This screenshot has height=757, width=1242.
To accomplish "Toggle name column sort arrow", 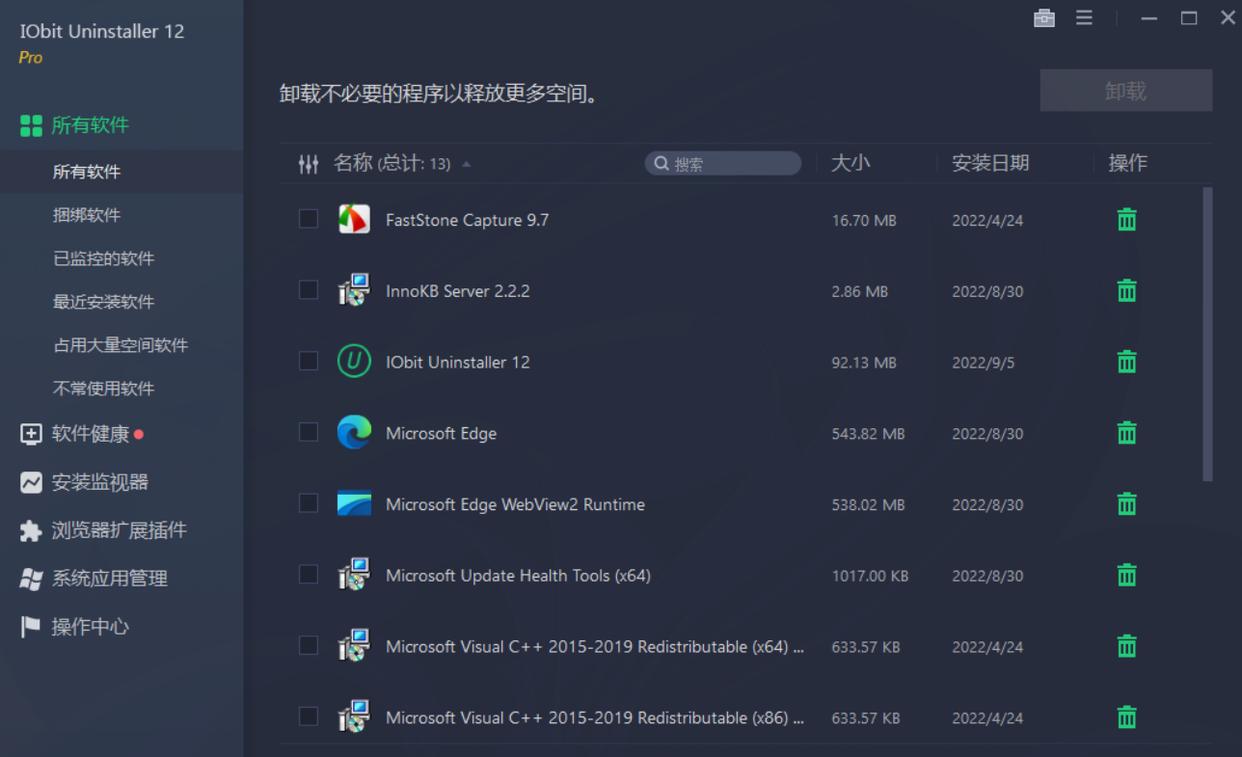I will 466,164.
